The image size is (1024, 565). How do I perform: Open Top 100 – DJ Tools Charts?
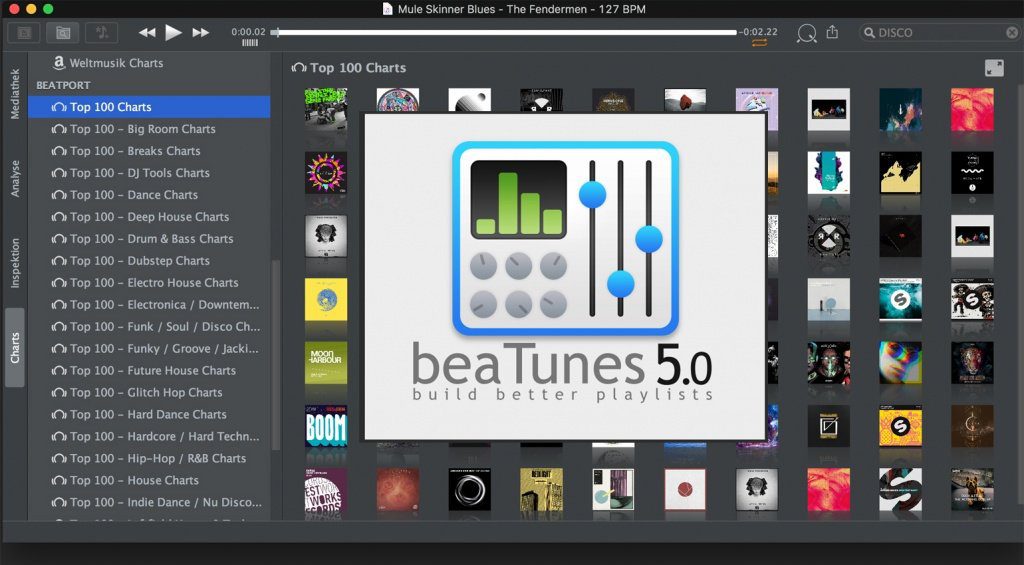[140, 173]
